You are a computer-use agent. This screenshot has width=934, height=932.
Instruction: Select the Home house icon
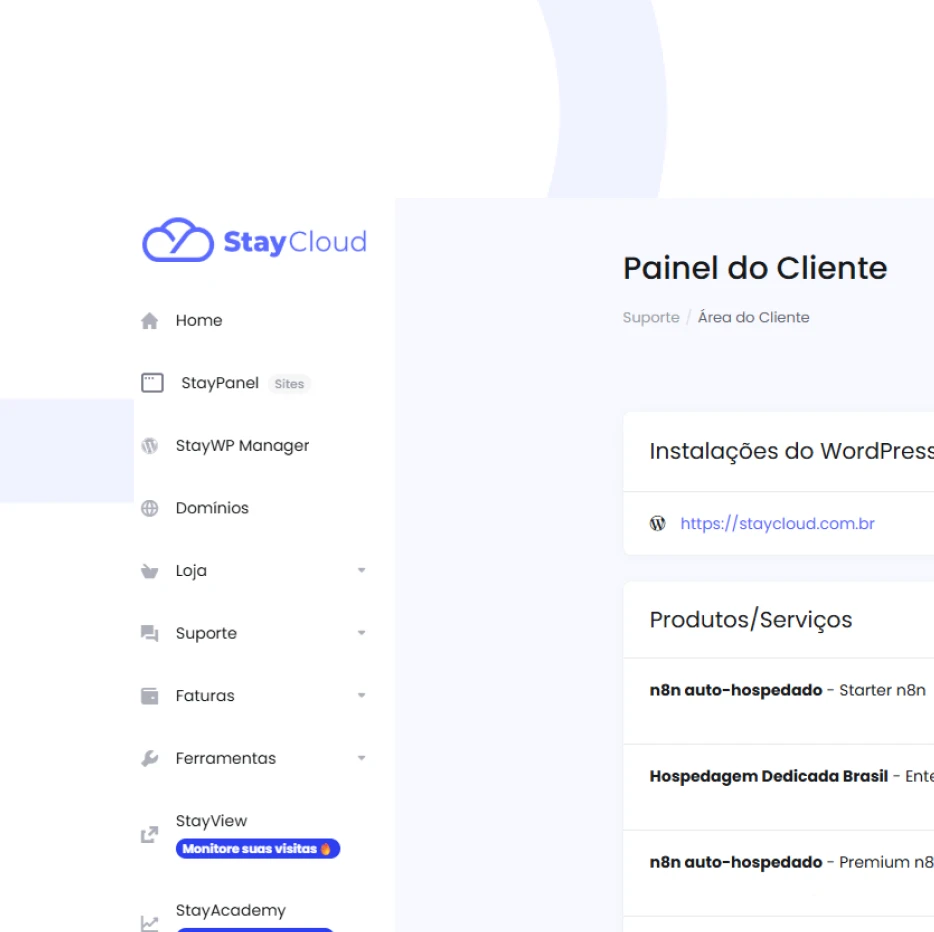(x=150, y=320)
